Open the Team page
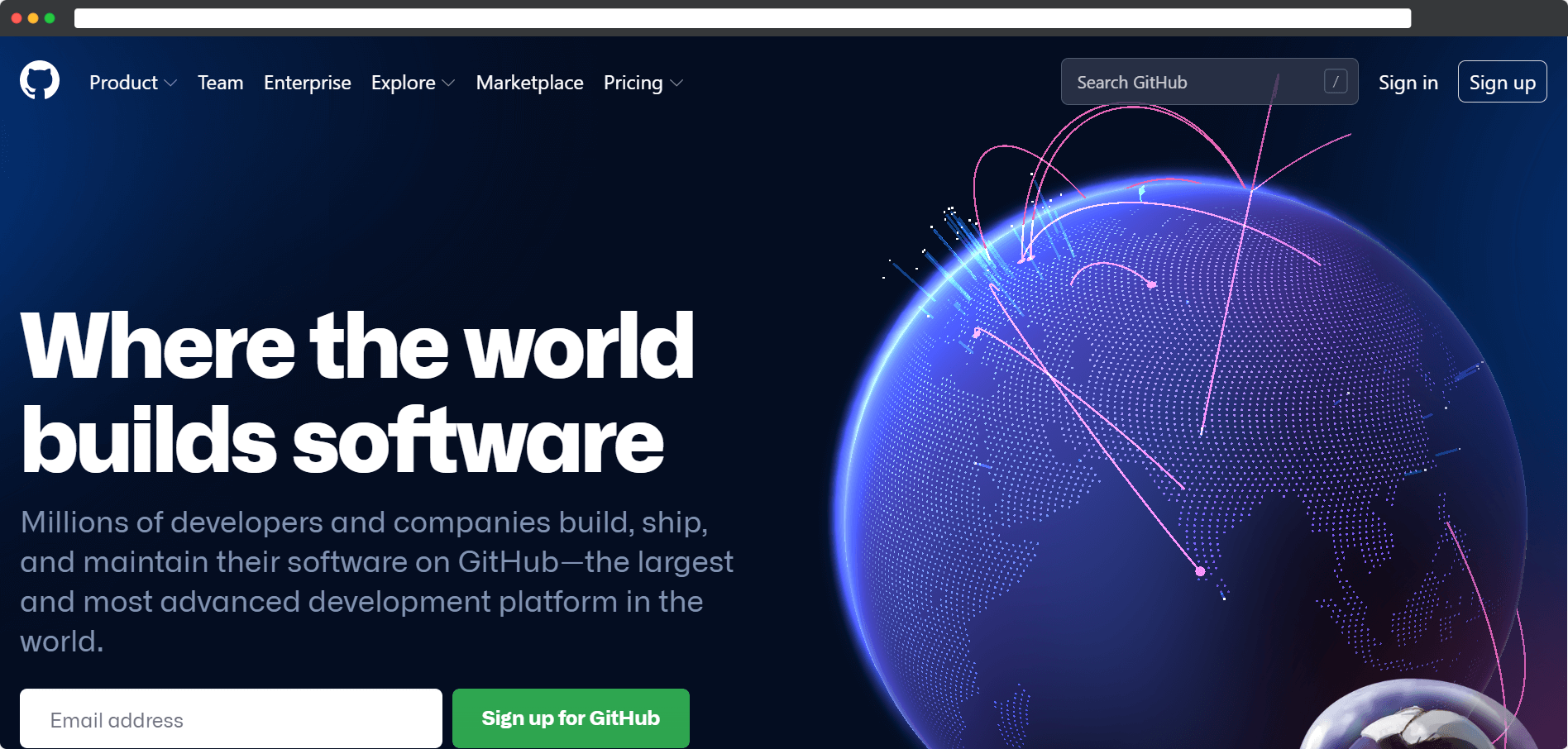 pyautogui.click(x=220, y=83)
